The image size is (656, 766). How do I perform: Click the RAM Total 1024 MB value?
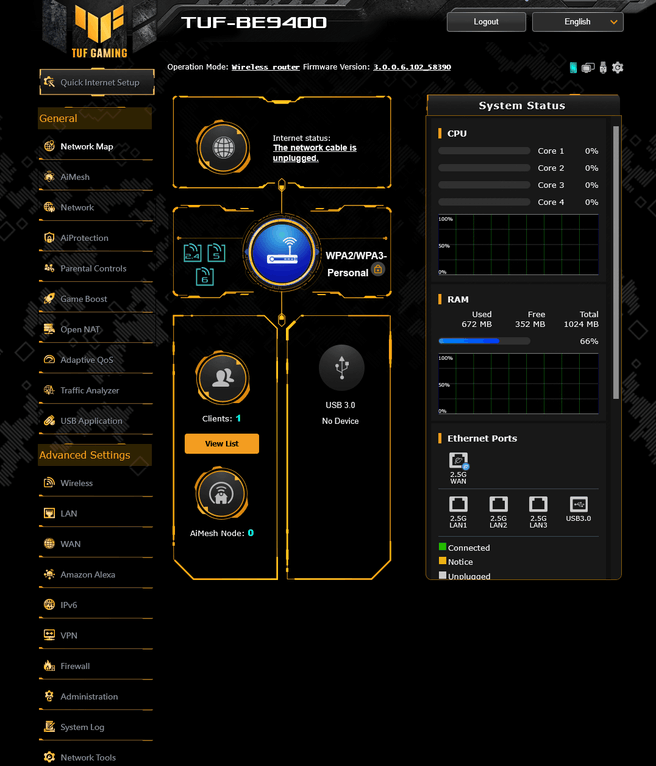click(x=581, y=324)
